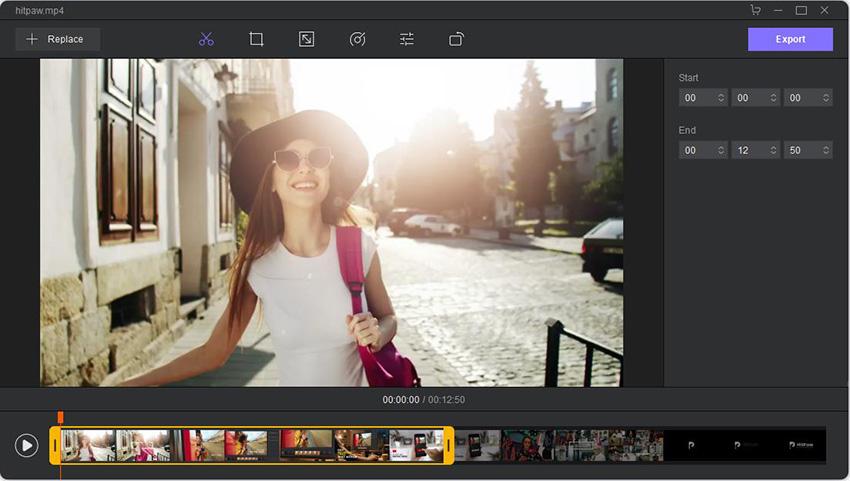Viewport: 850px width, 481px height.
Task: Click the End hours spinner field
Action: pyautogui.click(x=702, y=150)
